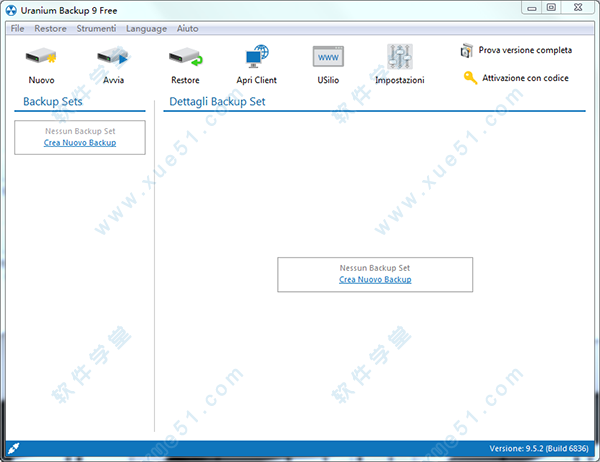
Task: Open the Language menu
Action: click(x=147, y=29)
